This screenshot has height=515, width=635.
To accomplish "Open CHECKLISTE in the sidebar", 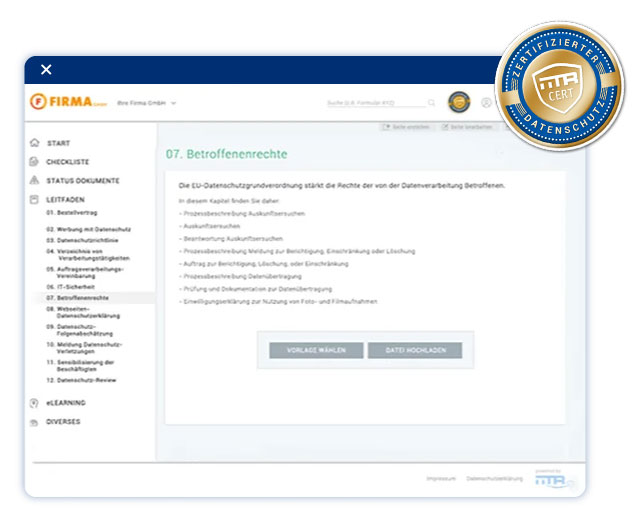I will pos(67,162).
